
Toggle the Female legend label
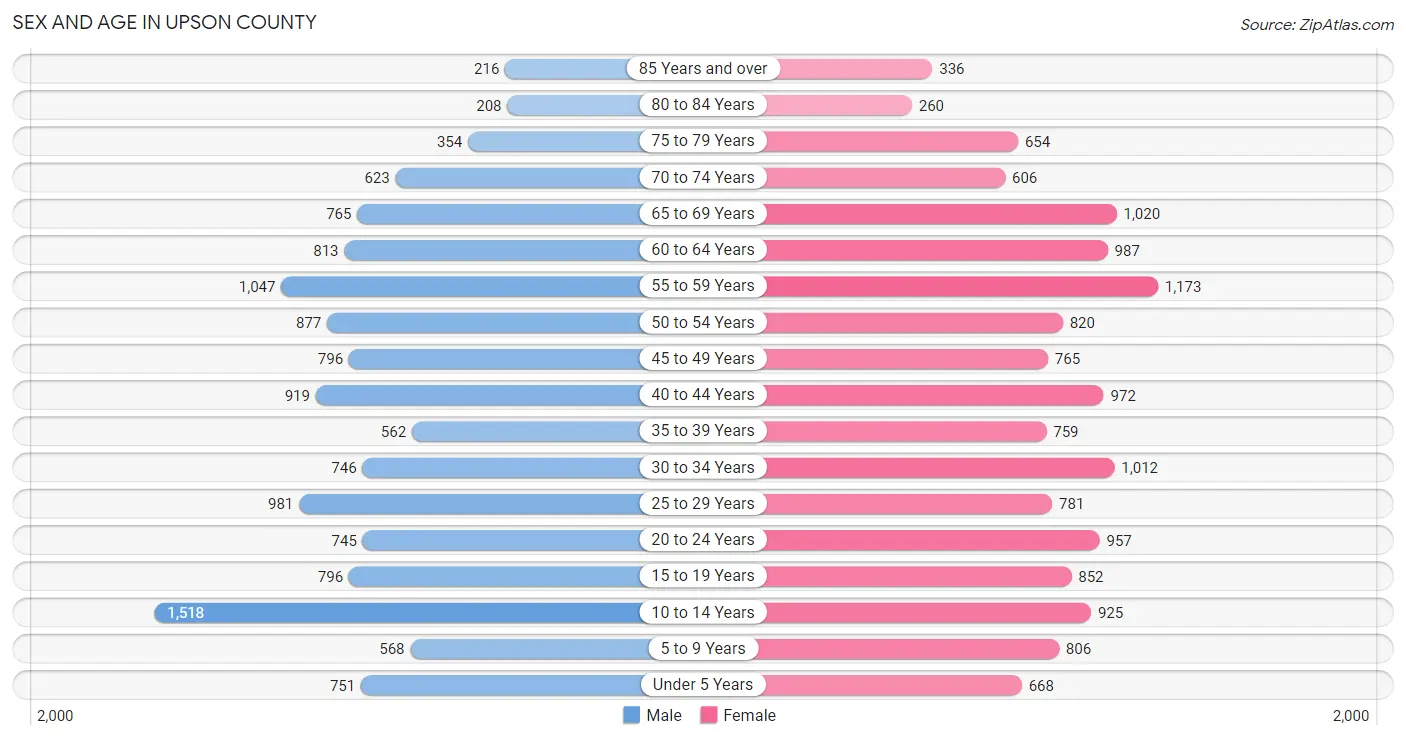(x=750, y=715)
